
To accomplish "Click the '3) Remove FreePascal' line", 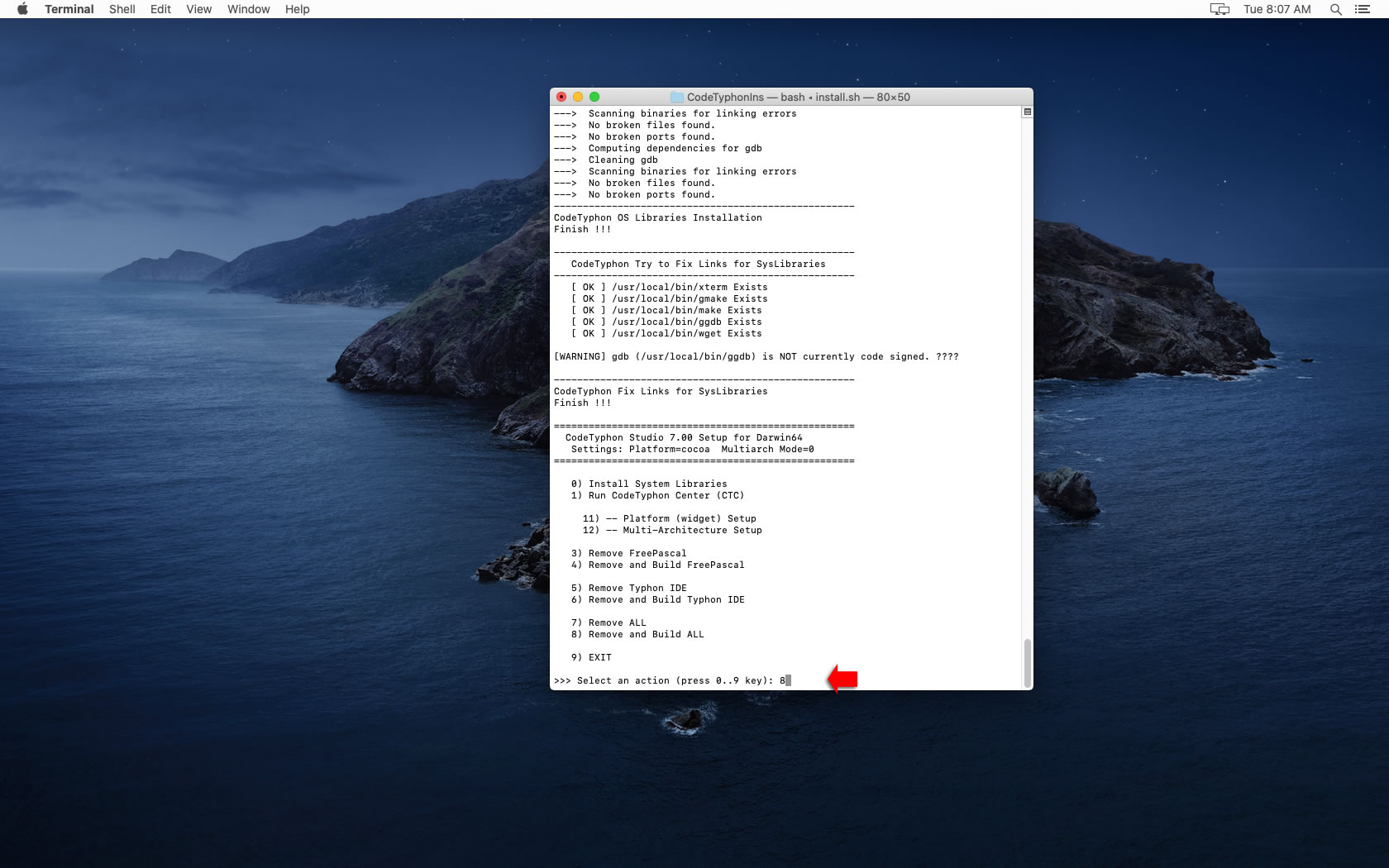I will click(628, 553).
